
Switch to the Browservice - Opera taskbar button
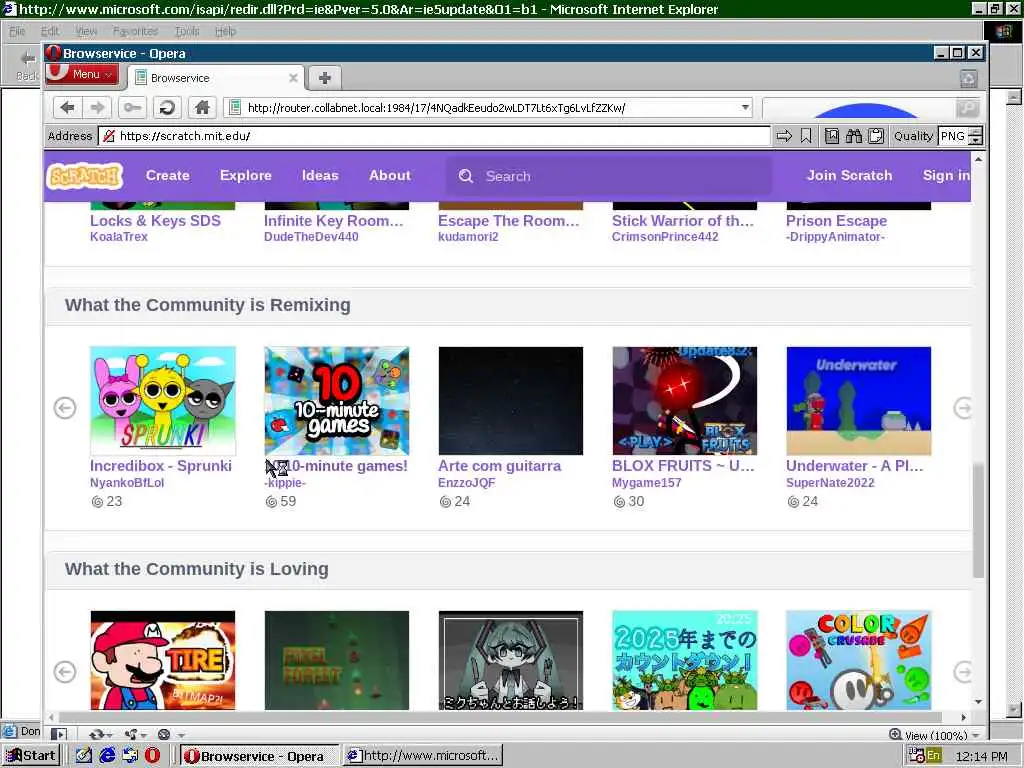[x=259, y=756]
